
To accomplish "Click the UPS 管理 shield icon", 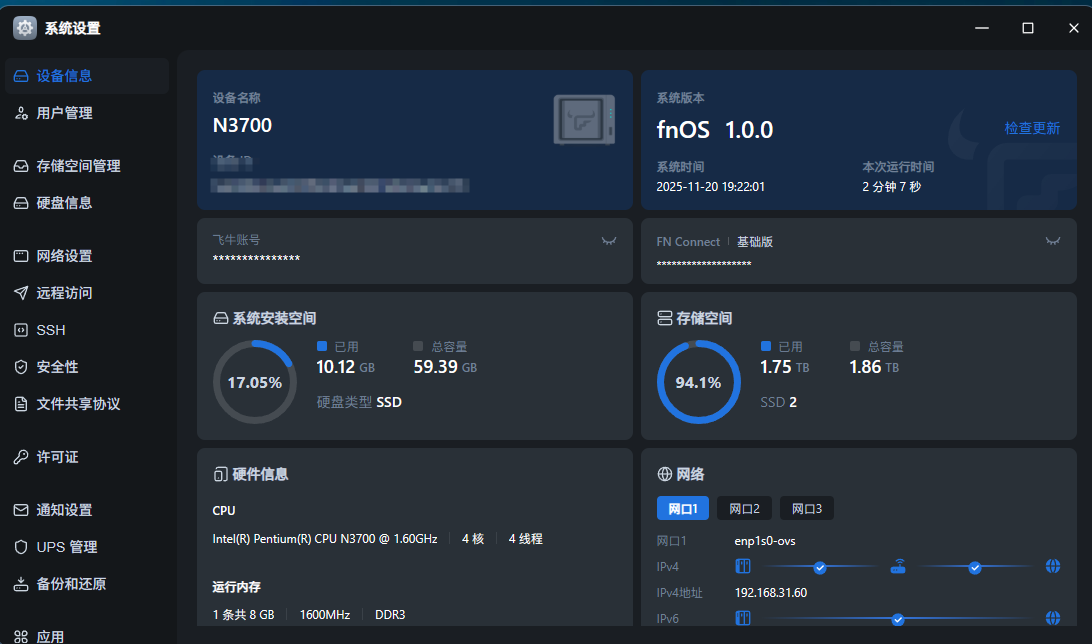I will coord(21,547).
